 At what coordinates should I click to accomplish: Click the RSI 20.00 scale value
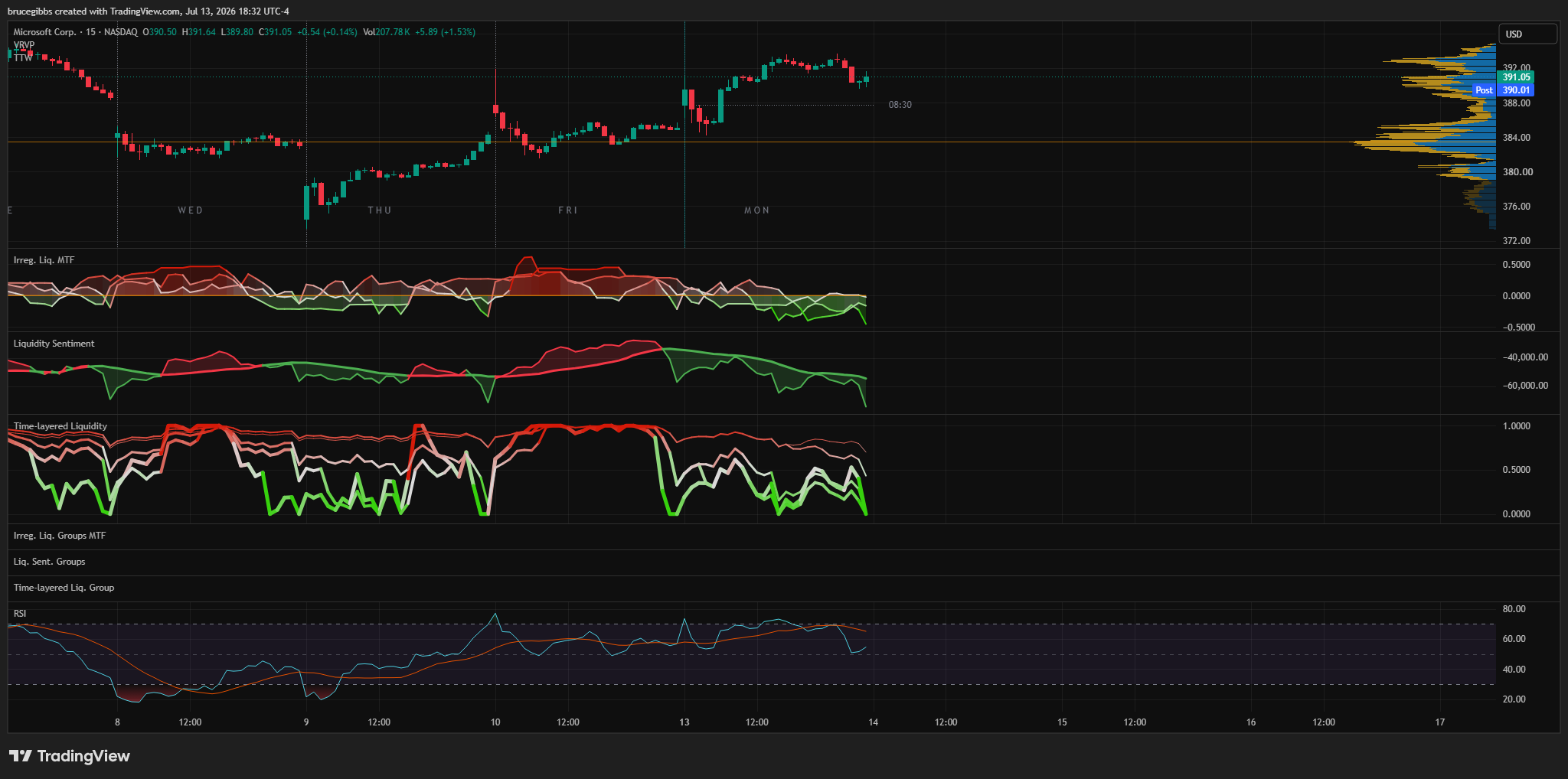coord(1514,699)
